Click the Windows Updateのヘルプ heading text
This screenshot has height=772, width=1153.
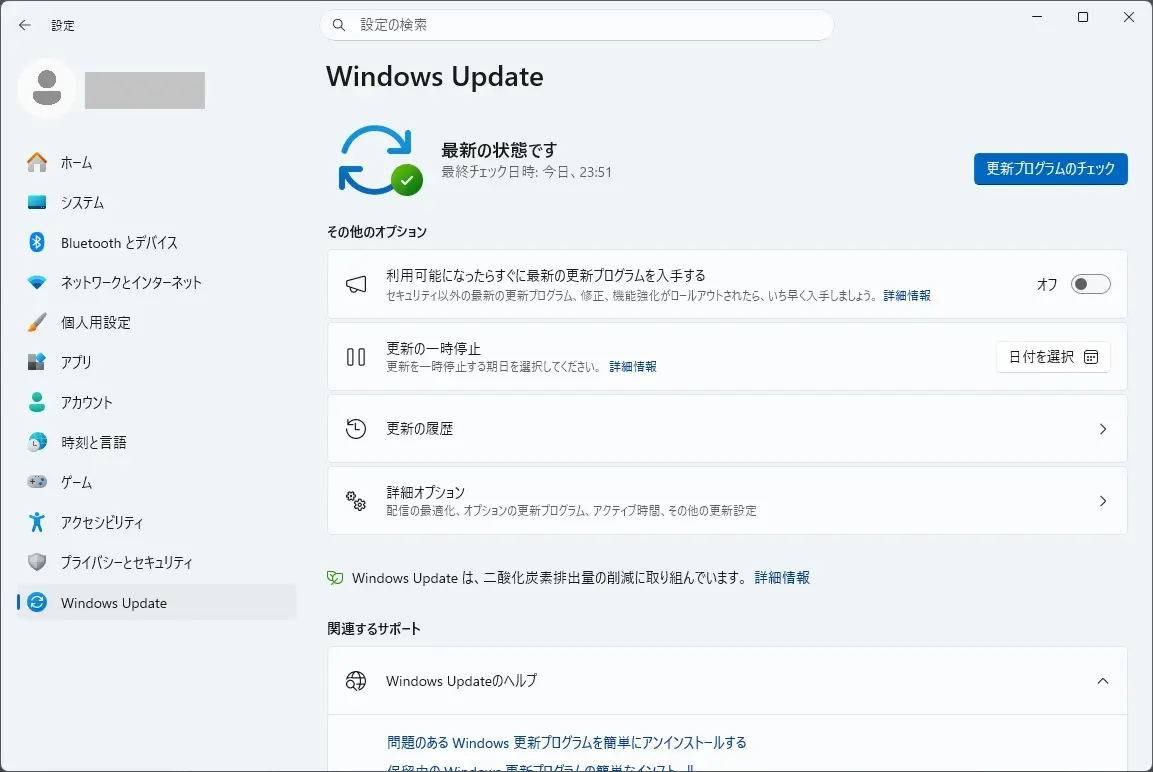click(x=461, y=681)
